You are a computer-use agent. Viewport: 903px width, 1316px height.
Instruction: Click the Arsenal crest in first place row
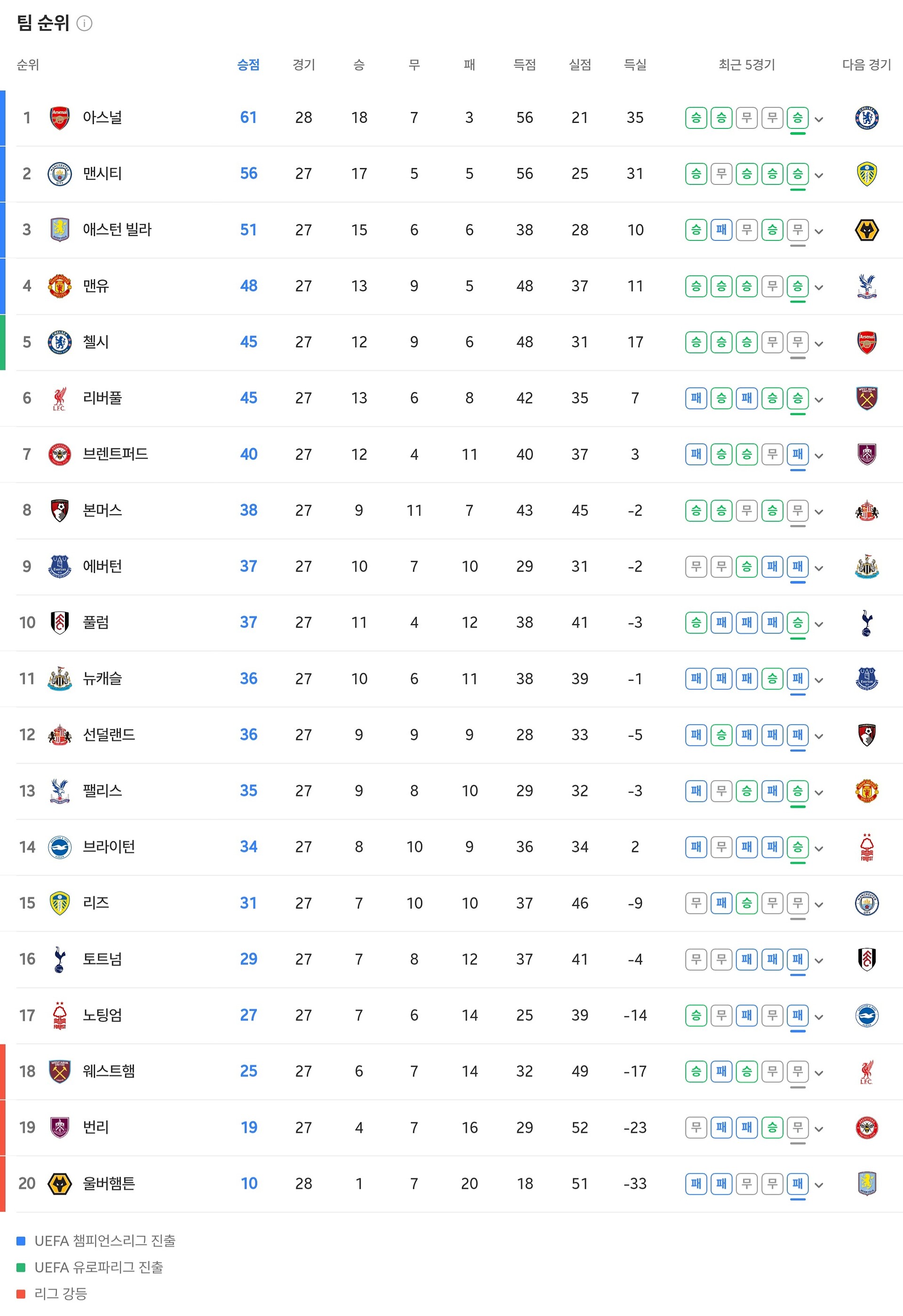tap(59, 118)
